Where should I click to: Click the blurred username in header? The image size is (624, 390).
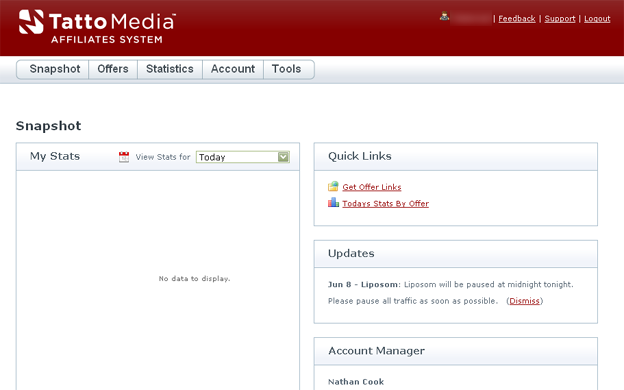[471, 18]
